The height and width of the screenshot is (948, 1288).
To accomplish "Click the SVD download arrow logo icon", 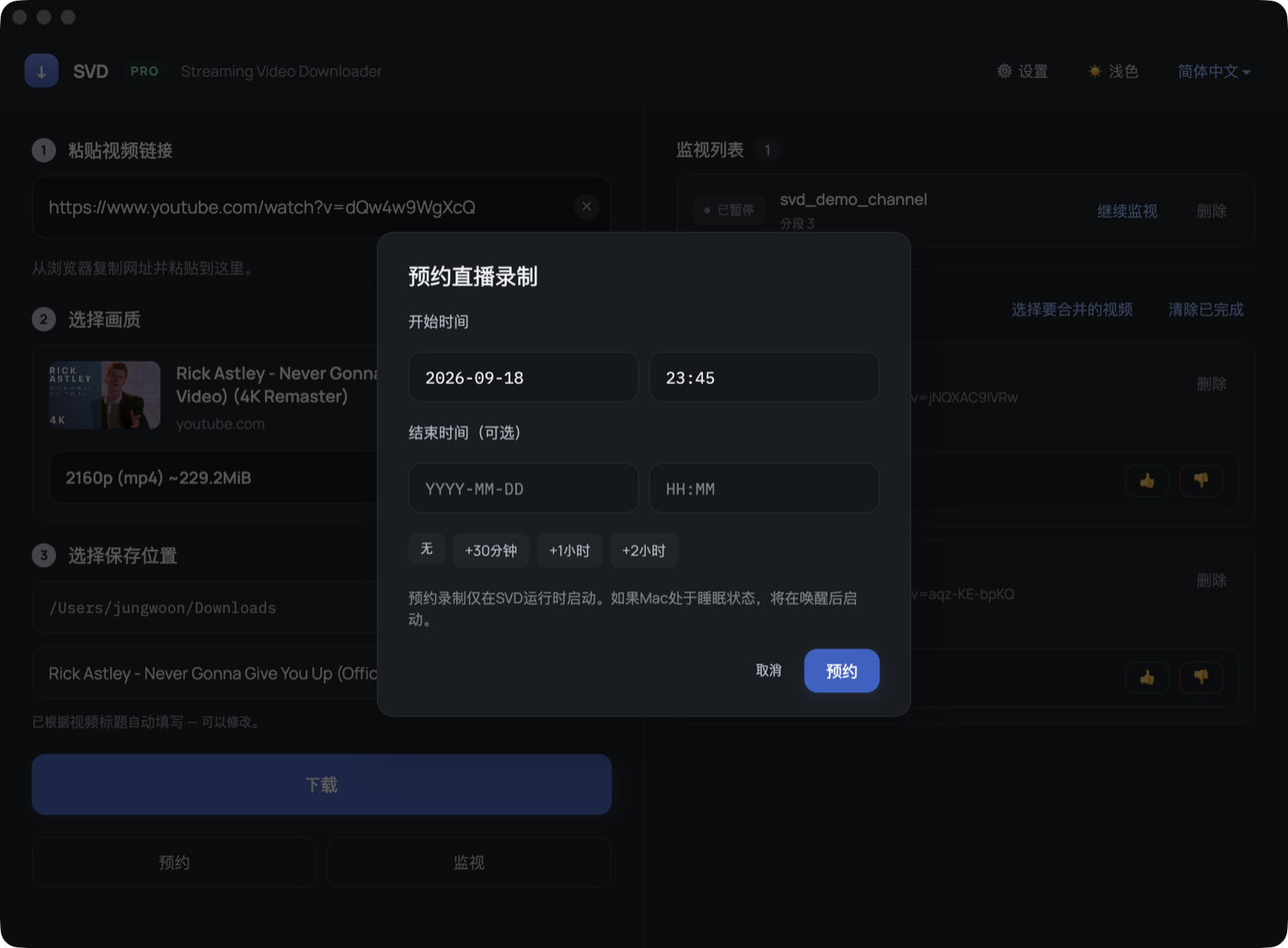I will click(x=41, y=71).
